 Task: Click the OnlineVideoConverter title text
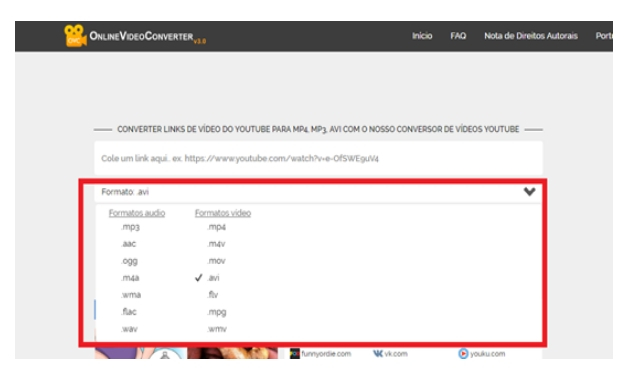point(141,36)
